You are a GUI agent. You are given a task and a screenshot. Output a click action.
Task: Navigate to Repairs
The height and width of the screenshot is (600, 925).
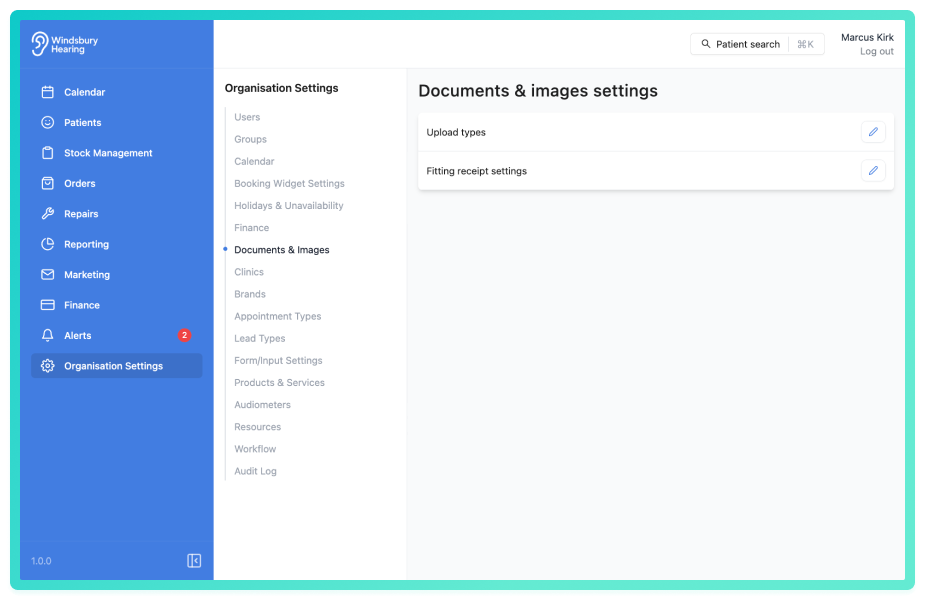(x=81, y=214)
